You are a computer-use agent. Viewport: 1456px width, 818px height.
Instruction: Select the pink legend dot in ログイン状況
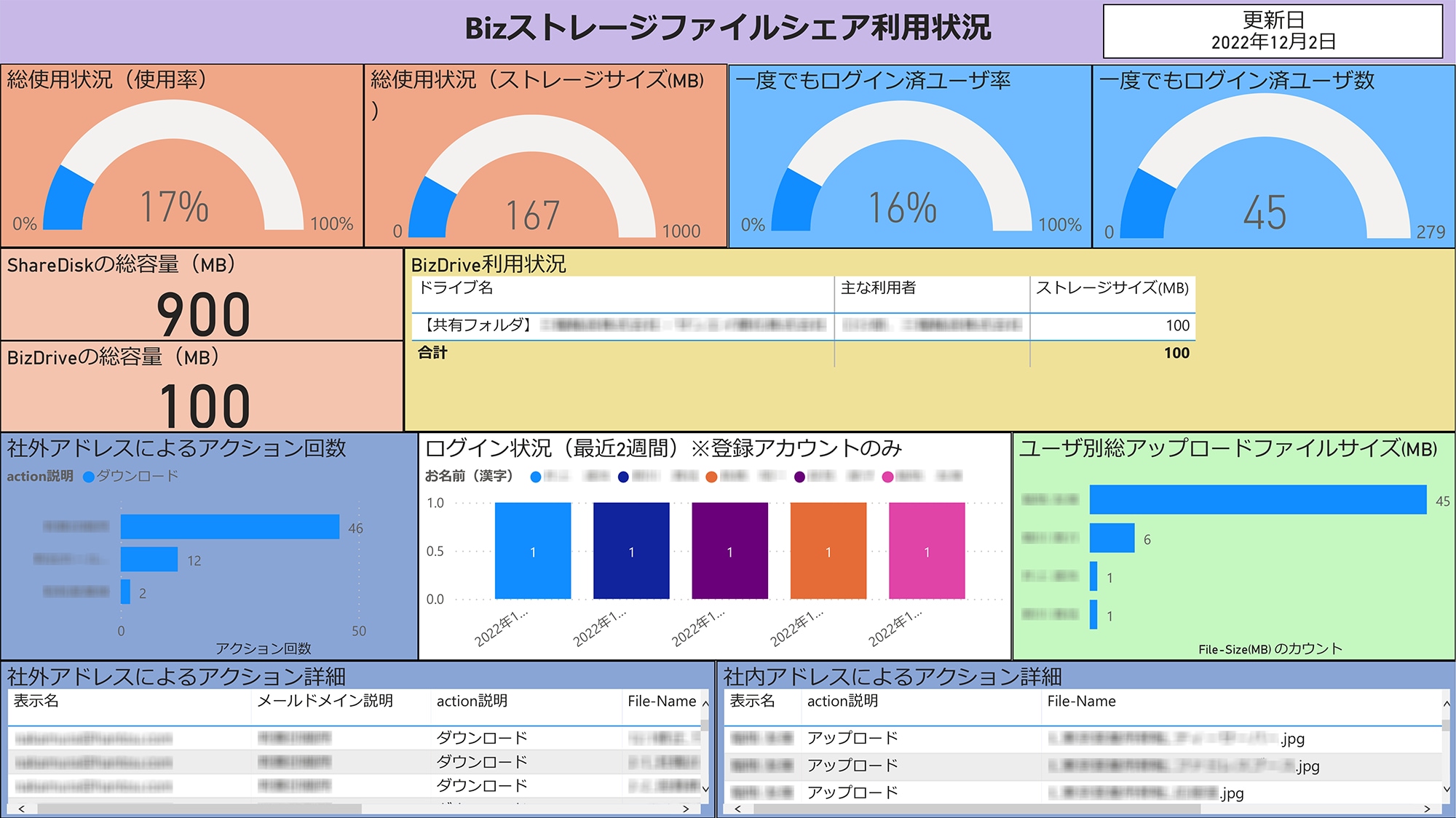[x=887, y=477]
